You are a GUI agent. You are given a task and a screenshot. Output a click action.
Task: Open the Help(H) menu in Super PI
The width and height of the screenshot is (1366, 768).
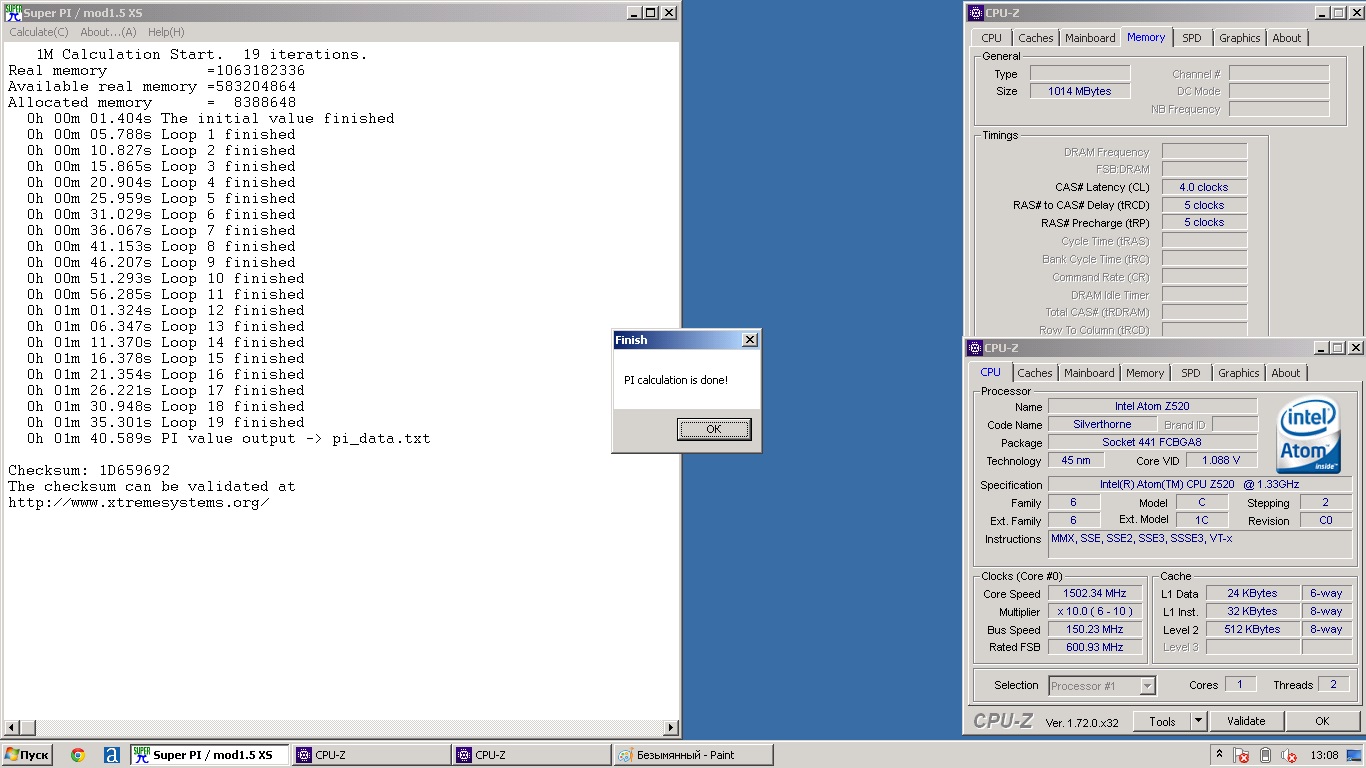[x=166, y=32]
